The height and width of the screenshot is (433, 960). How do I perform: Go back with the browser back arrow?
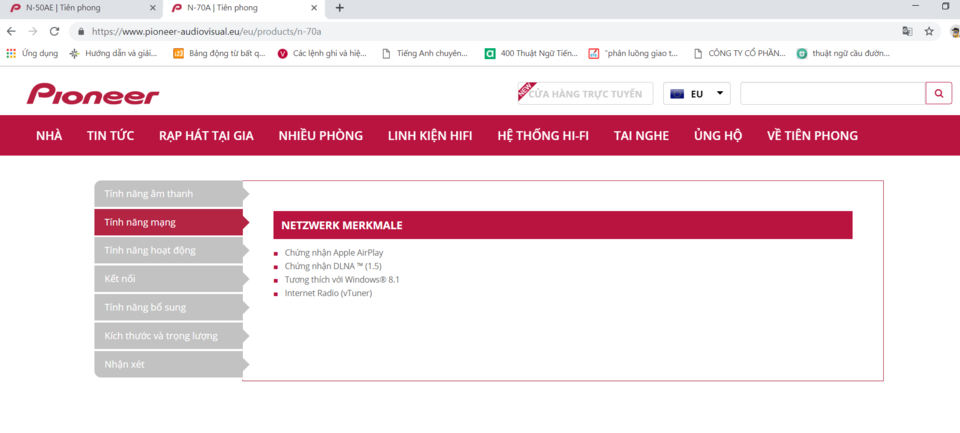pyautogui.click(x=12, y=31)
